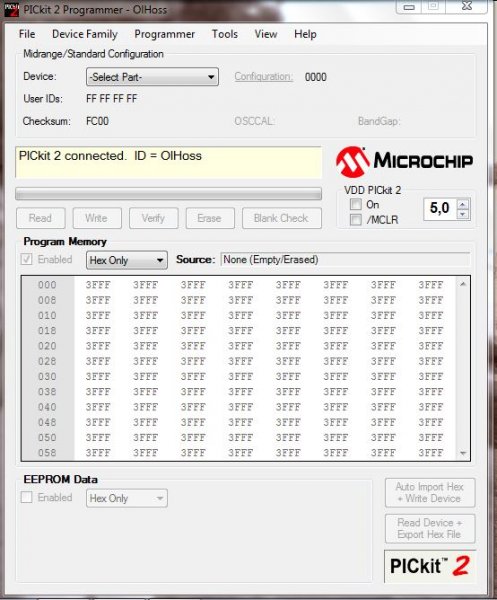Screen dimensions: 497x600
Task: Open Program Memory Hex Only dropdown
Action: click(x=127, y=261)
